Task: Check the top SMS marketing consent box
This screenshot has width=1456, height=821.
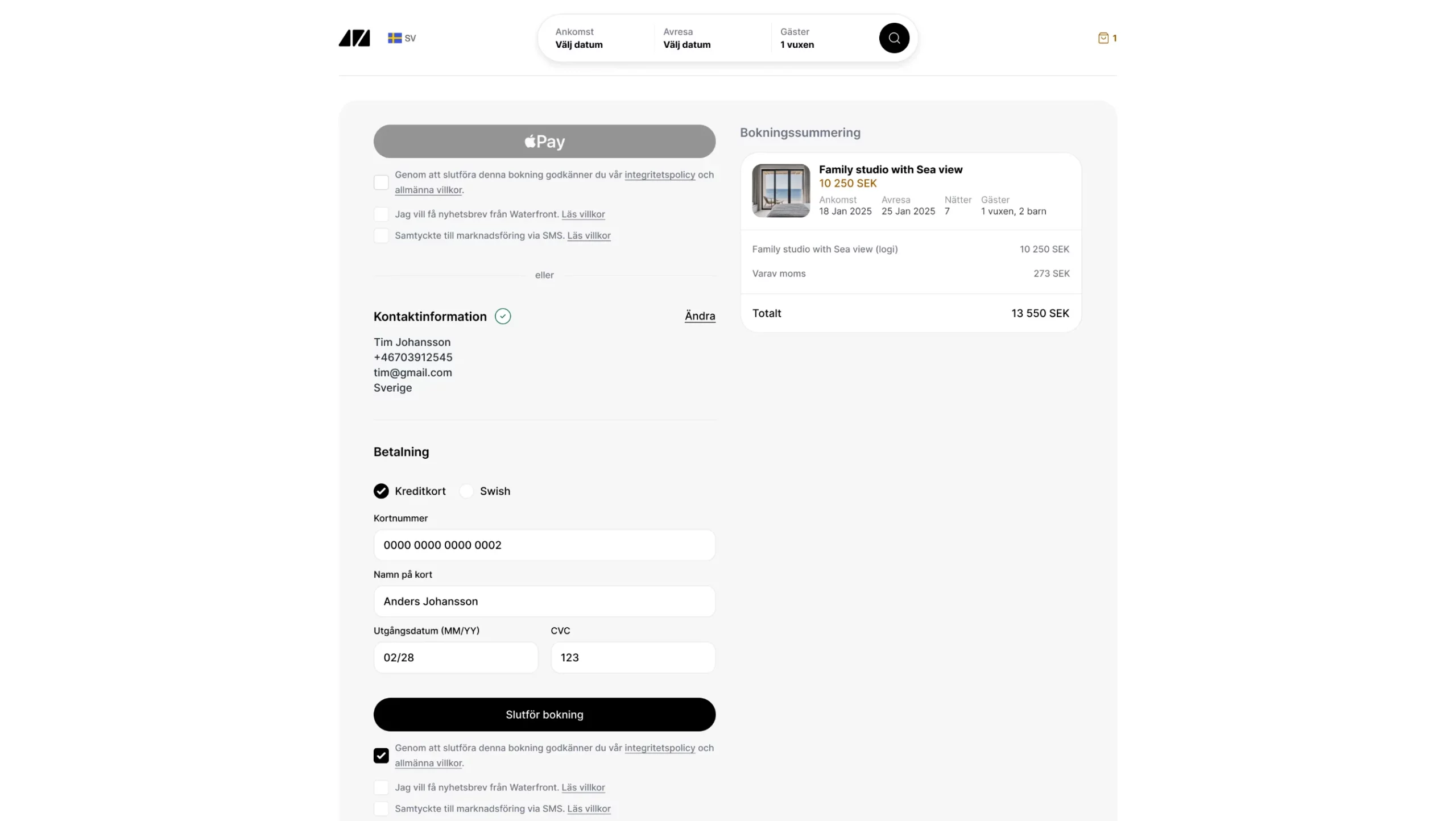Action: pyautogui.click(x=381, y=235)
